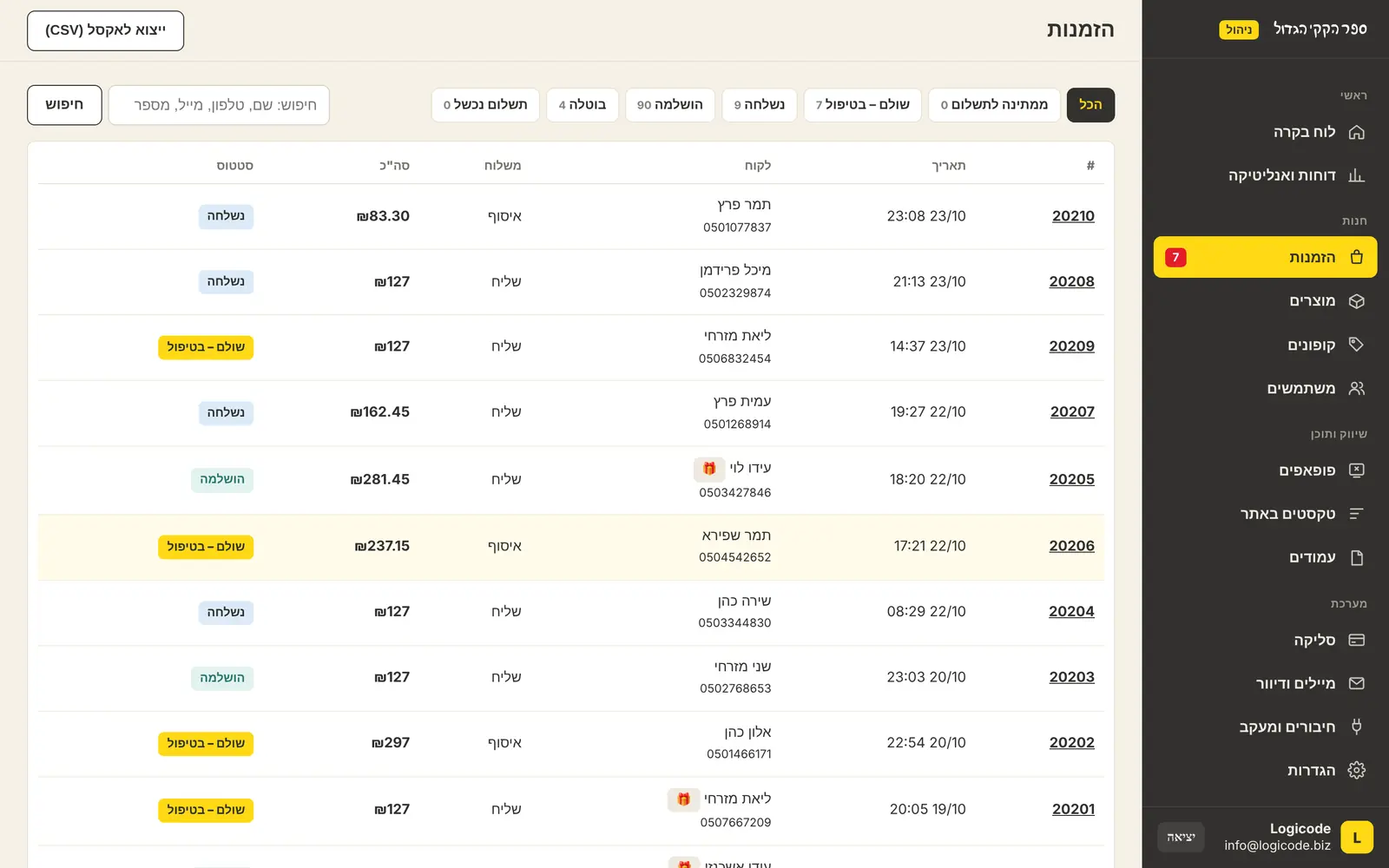
Task: Open order number 20208
Action: (1071, 281)
